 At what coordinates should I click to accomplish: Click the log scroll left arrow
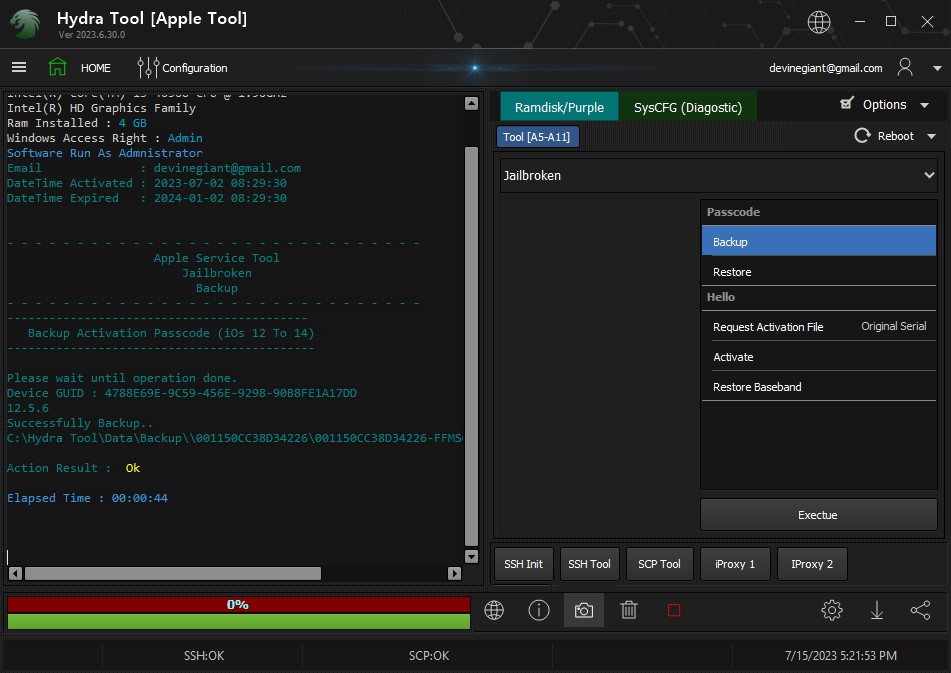coord(16,573)
